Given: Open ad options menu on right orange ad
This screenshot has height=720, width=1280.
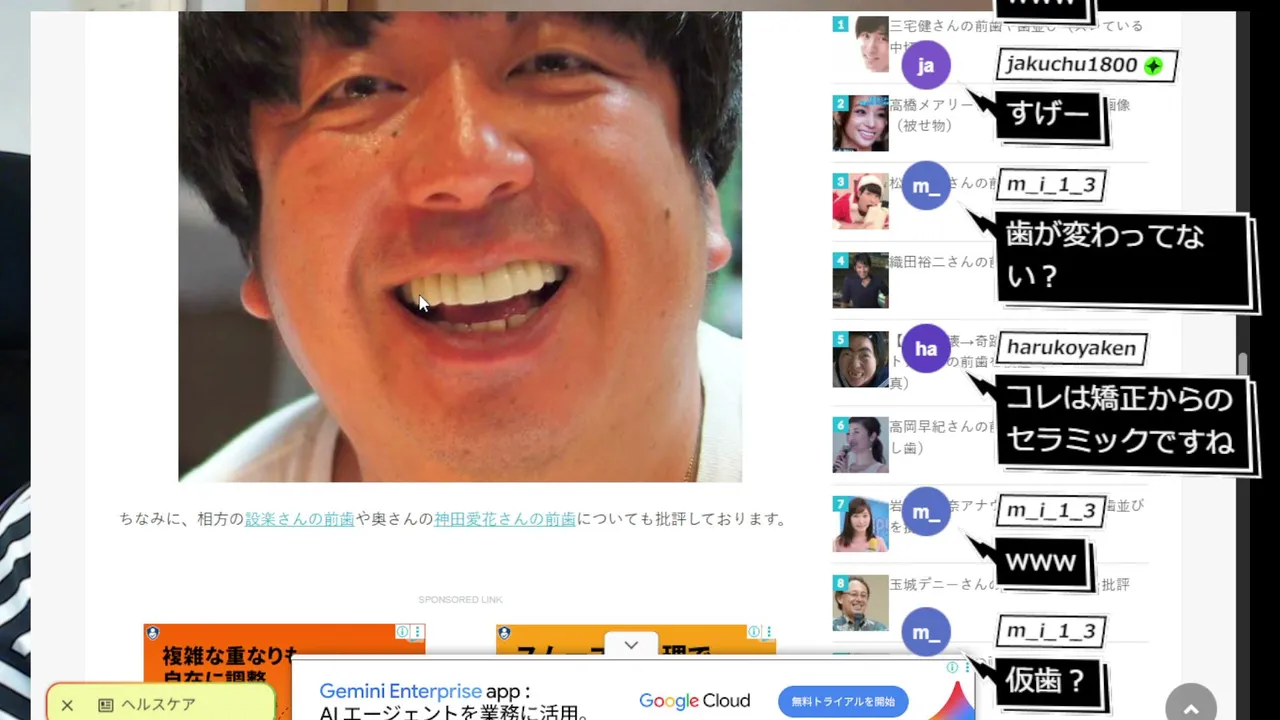Looking at the screenshot, I should (769, 632).
